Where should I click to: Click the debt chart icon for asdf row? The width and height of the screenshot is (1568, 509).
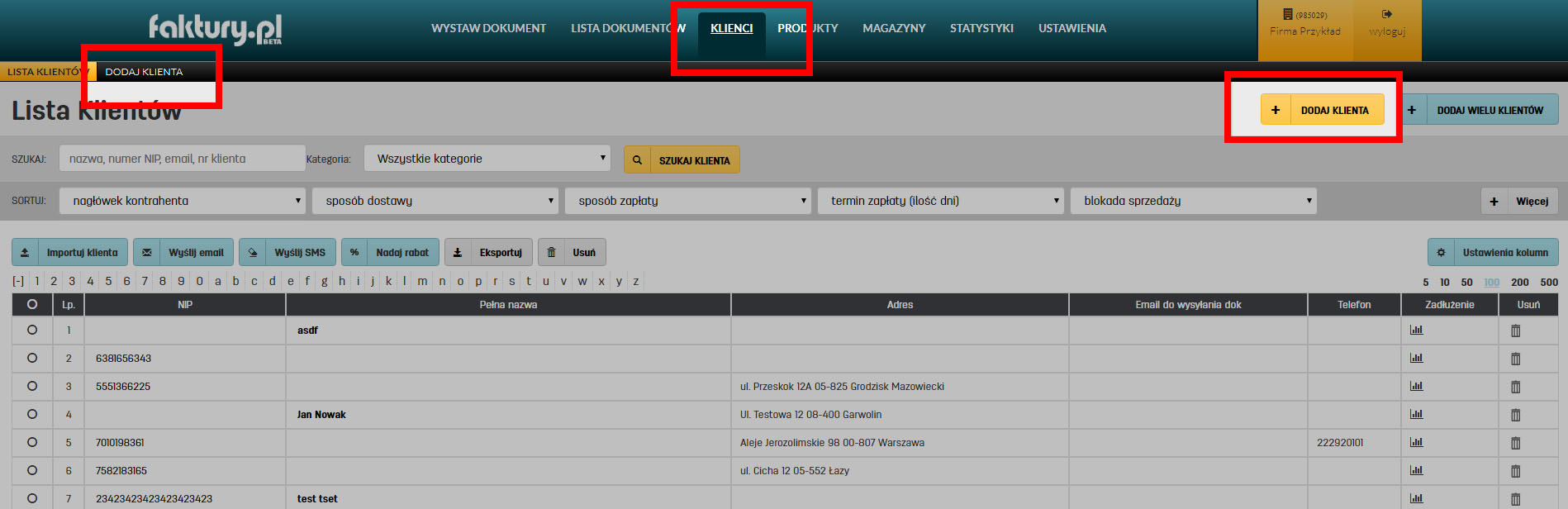(x=1416, y=331)
